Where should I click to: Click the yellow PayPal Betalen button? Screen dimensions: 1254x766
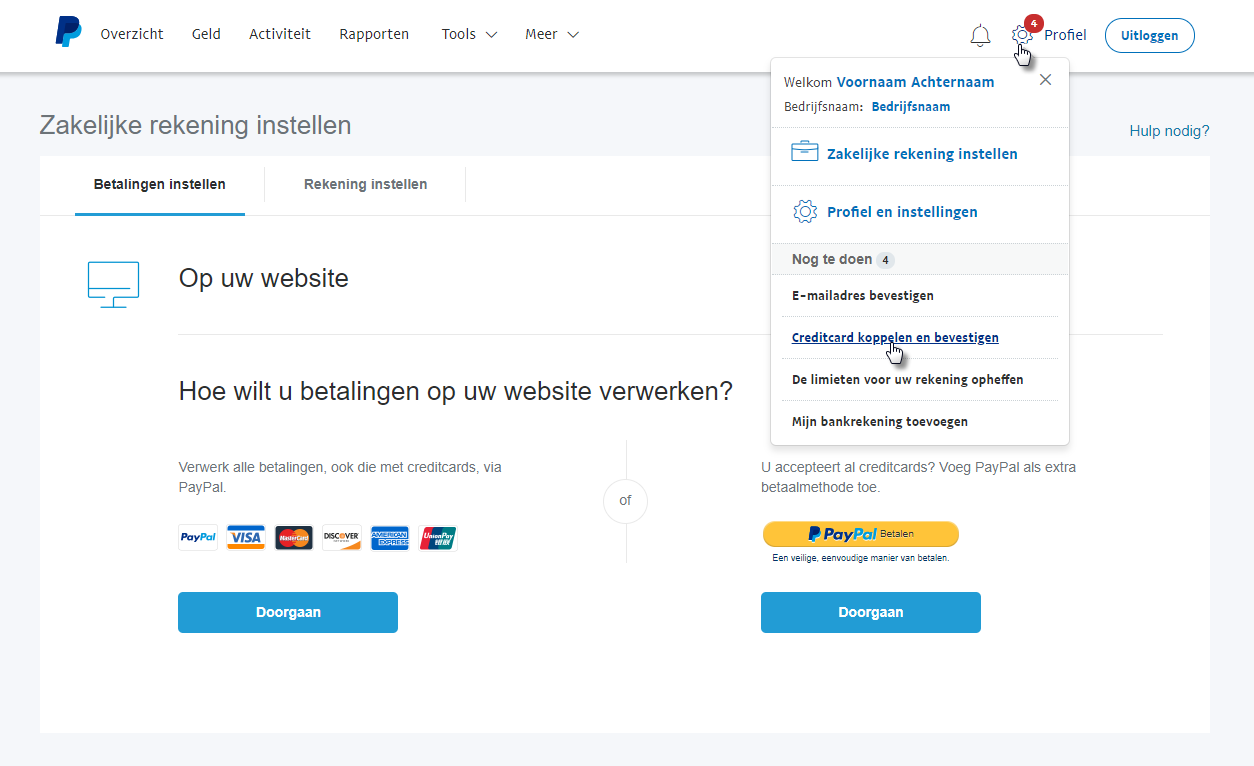coord(860,534)
